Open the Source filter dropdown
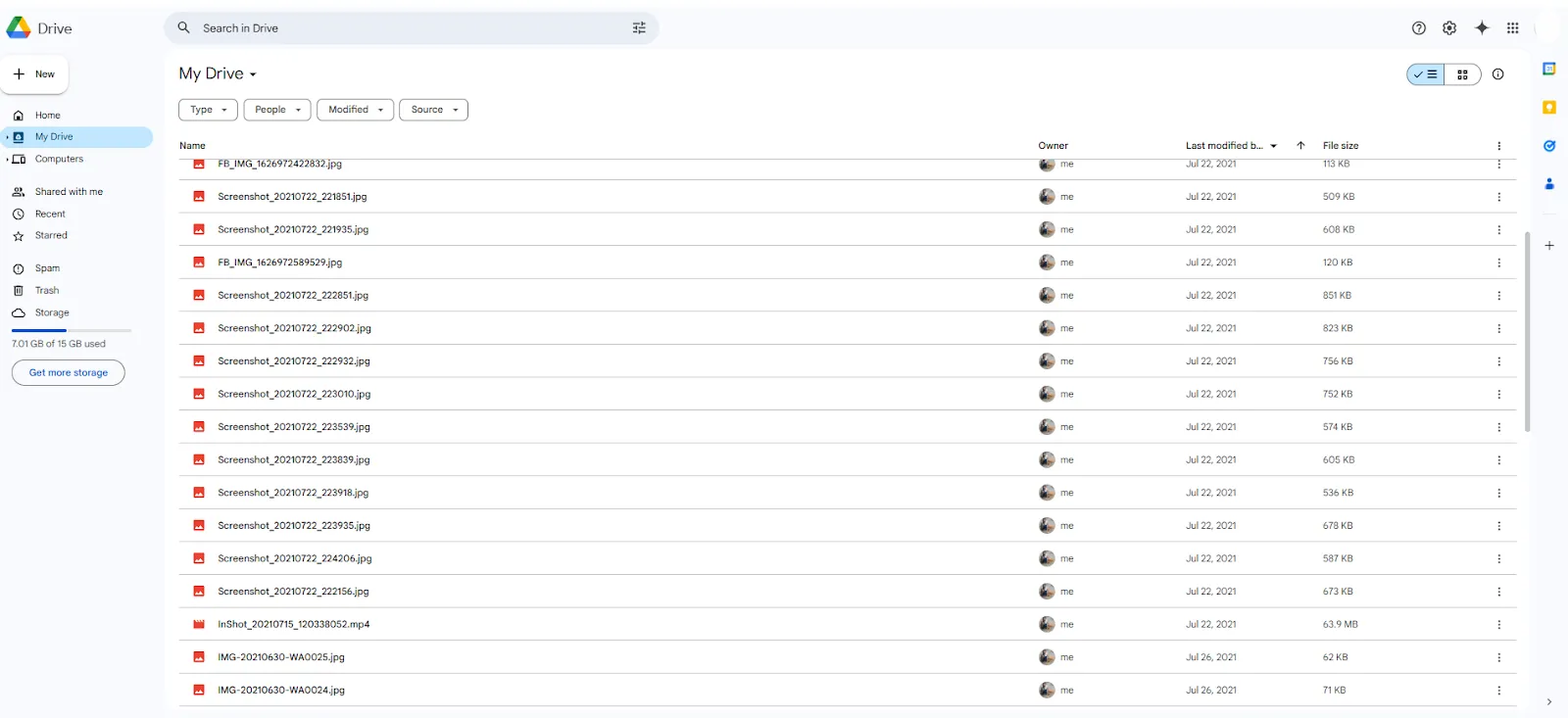Viewport: 1568px width, 718px height. tap(434, 110)
